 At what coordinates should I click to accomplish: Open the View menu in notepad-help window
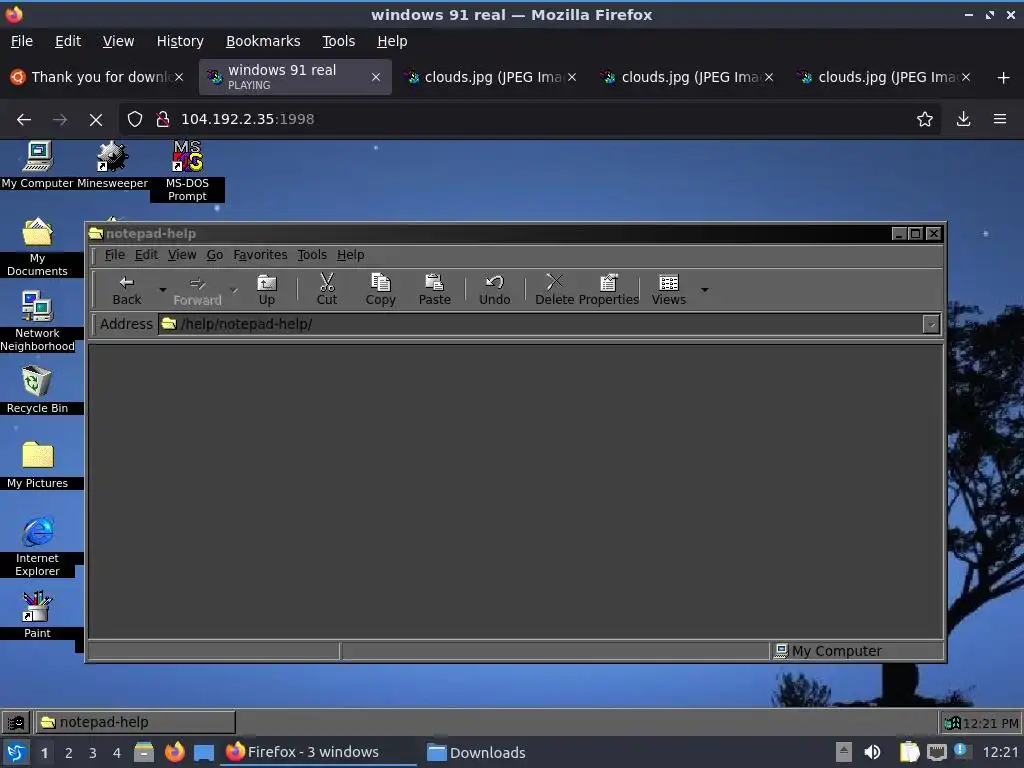pyautogui.click(x=182, y=255)
